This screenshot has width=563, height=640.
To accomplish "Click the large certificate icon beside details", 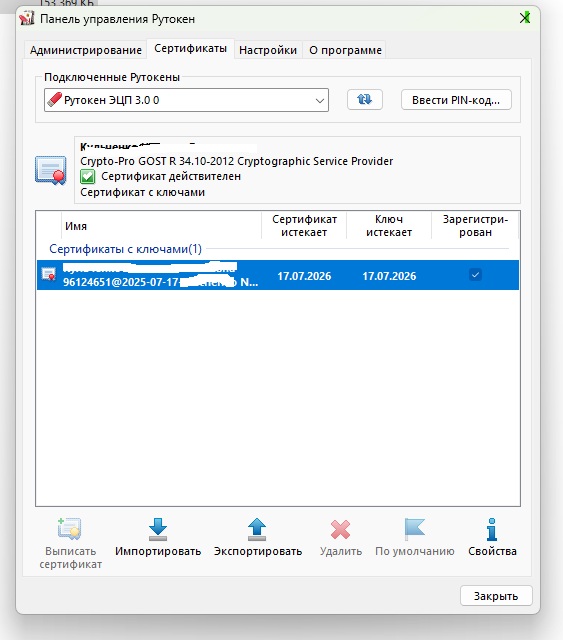I will pos(51,170).
